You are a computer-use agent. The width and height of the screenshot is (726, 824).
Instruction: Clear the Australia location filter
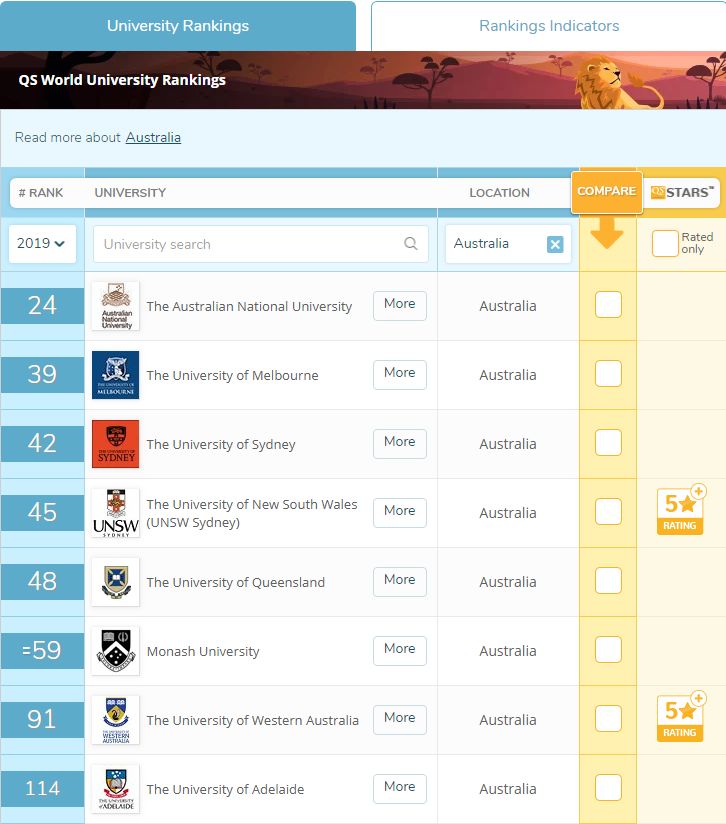click(555, 244)
